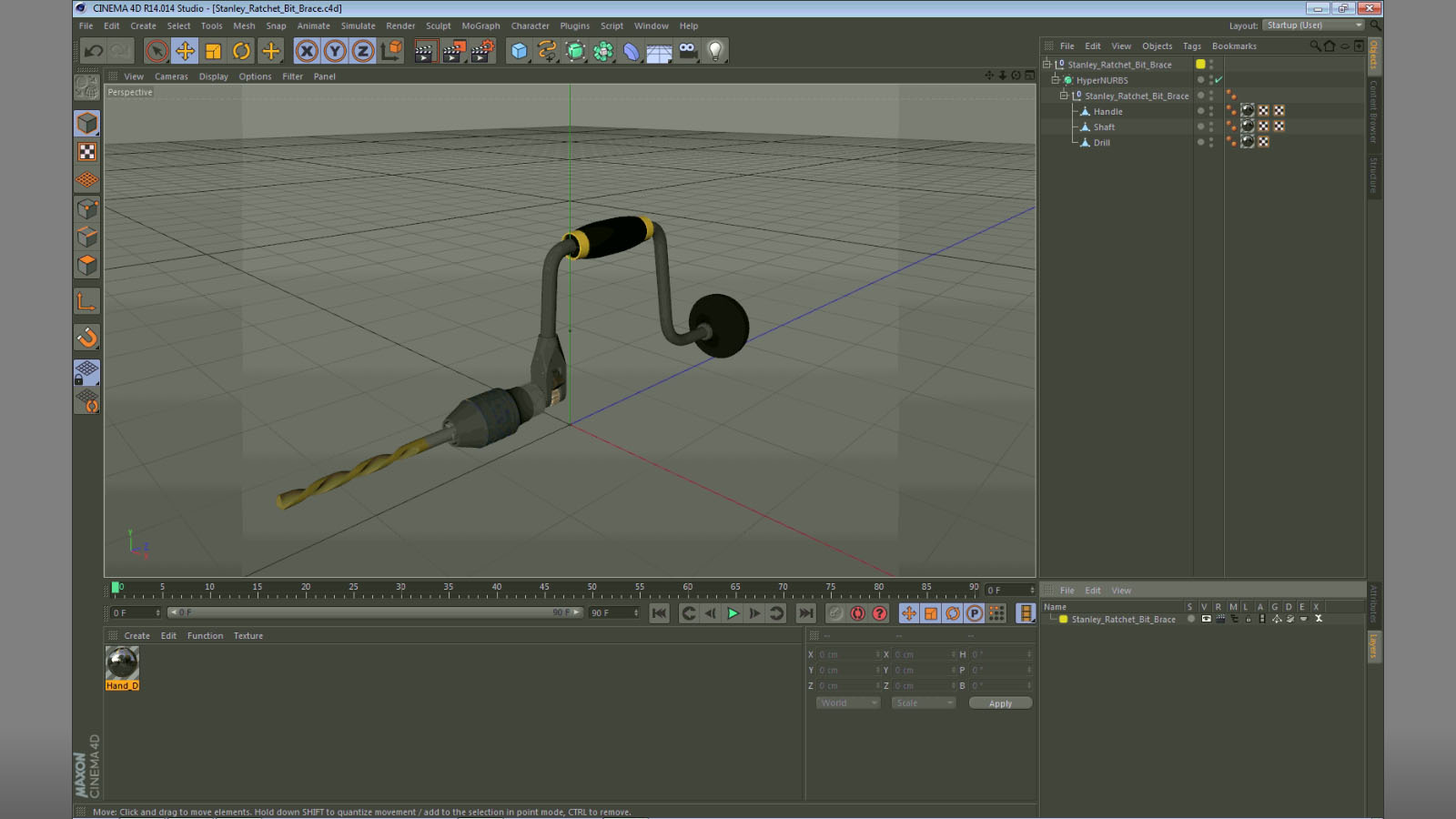1456x819 pixels.
Task: Select the Live Selection tool
Action: point(157,51)
